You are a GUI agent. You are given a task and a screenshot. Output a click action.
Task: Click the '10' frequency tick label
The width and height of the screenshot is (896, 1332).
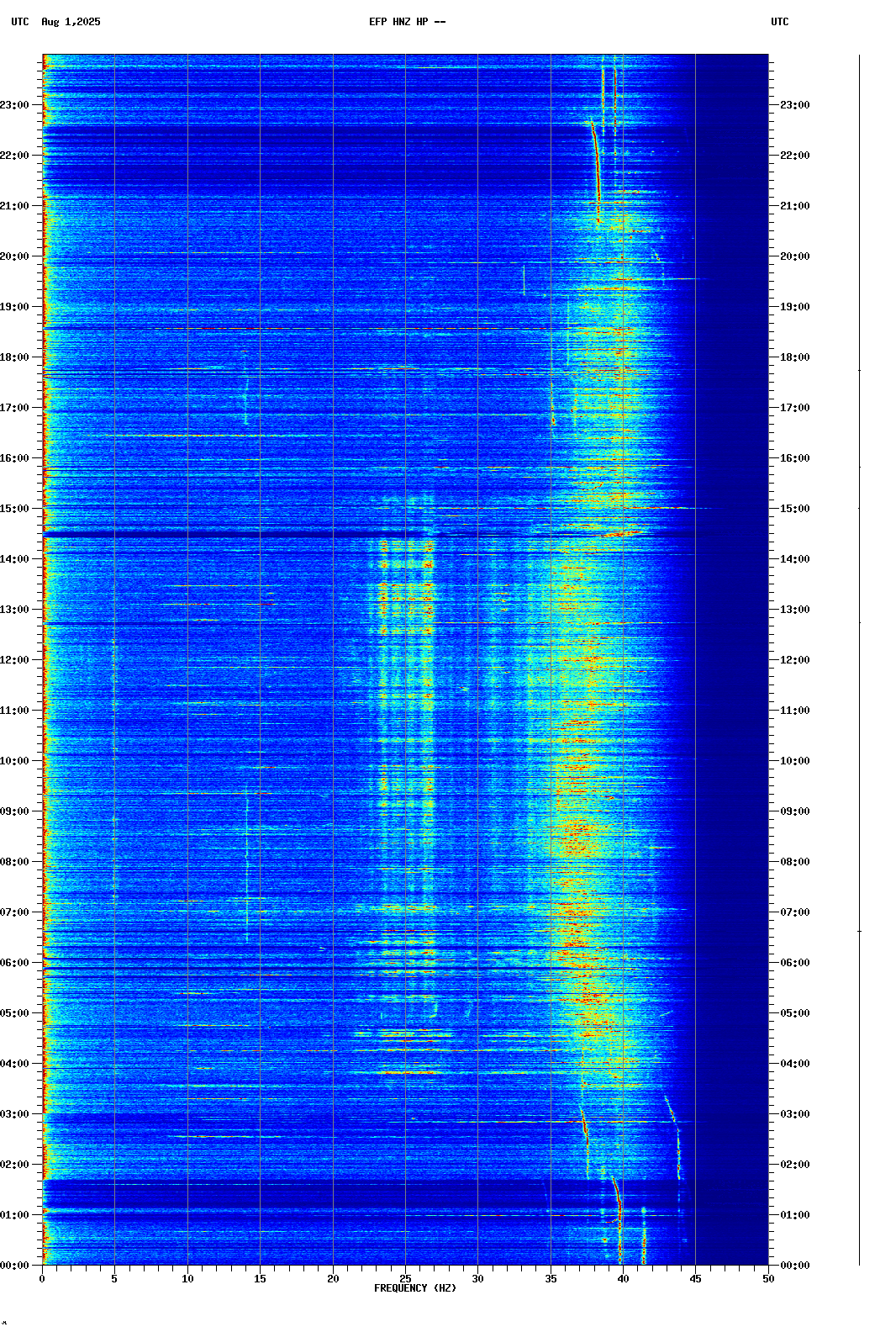[187, 1279]
